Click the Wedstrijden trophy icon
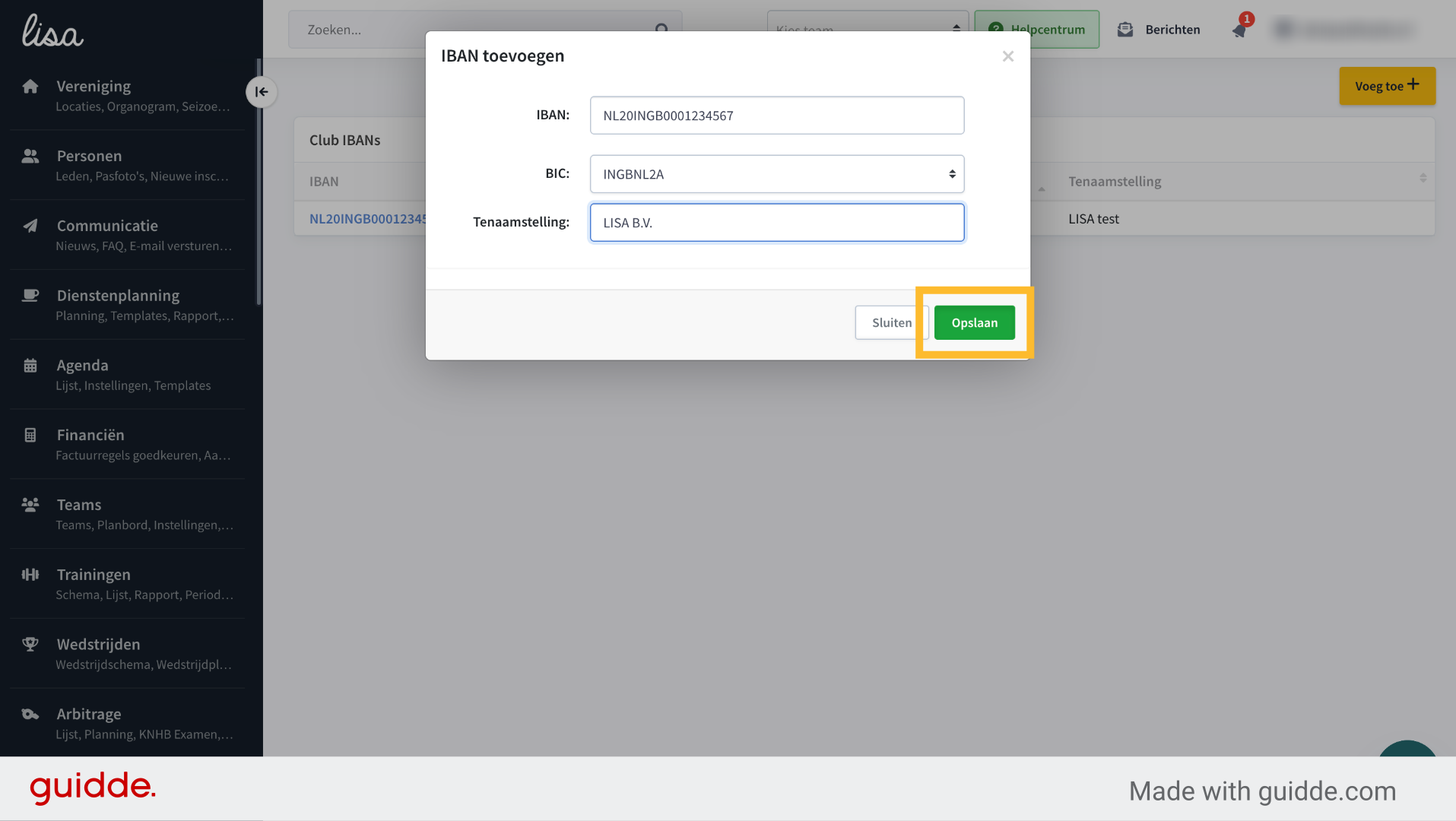Screen dimensions: 1456x821 [30, 645]
